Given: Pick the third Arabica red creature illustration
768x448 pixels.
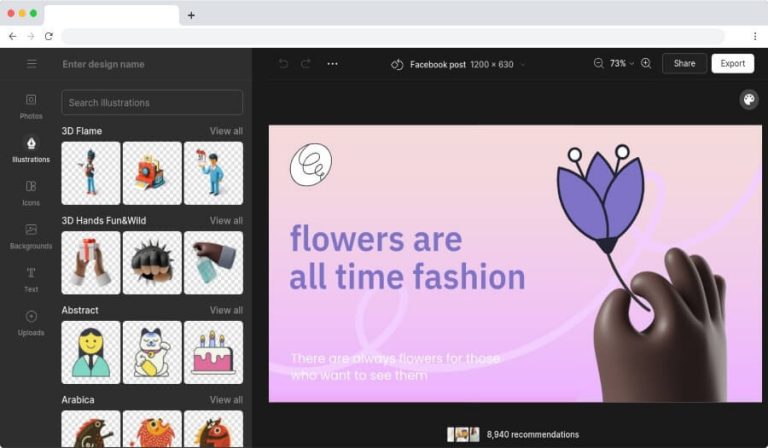Looking at the screenshot, I should coord(214,429).
